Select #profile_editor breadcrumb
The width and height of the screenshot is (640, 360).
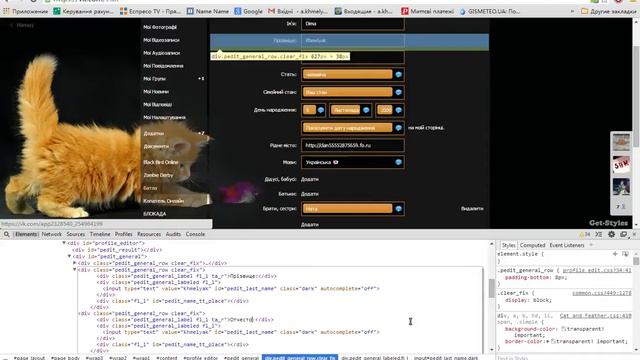pos(201,358)
